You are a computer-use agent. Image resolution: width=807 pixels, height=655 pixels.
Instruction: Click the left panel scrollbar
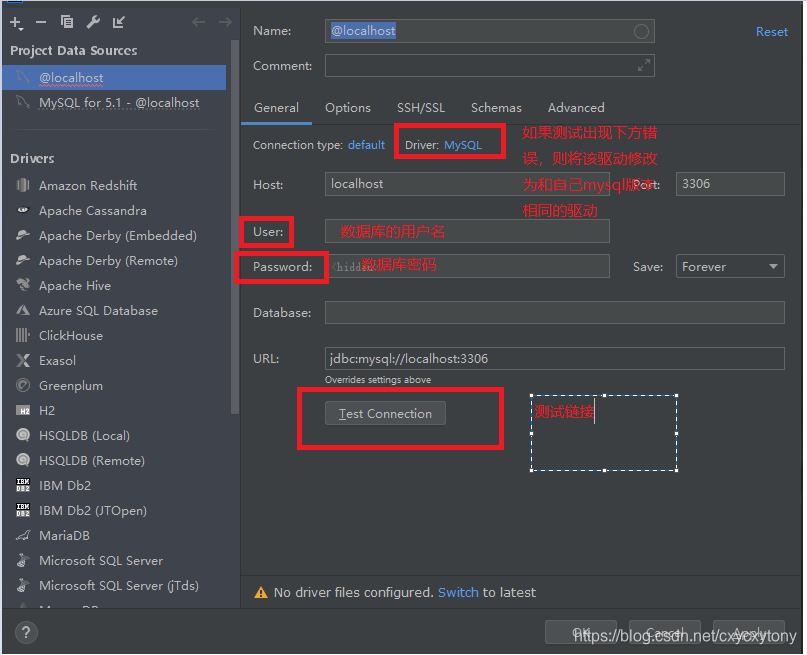click(235, 226)
